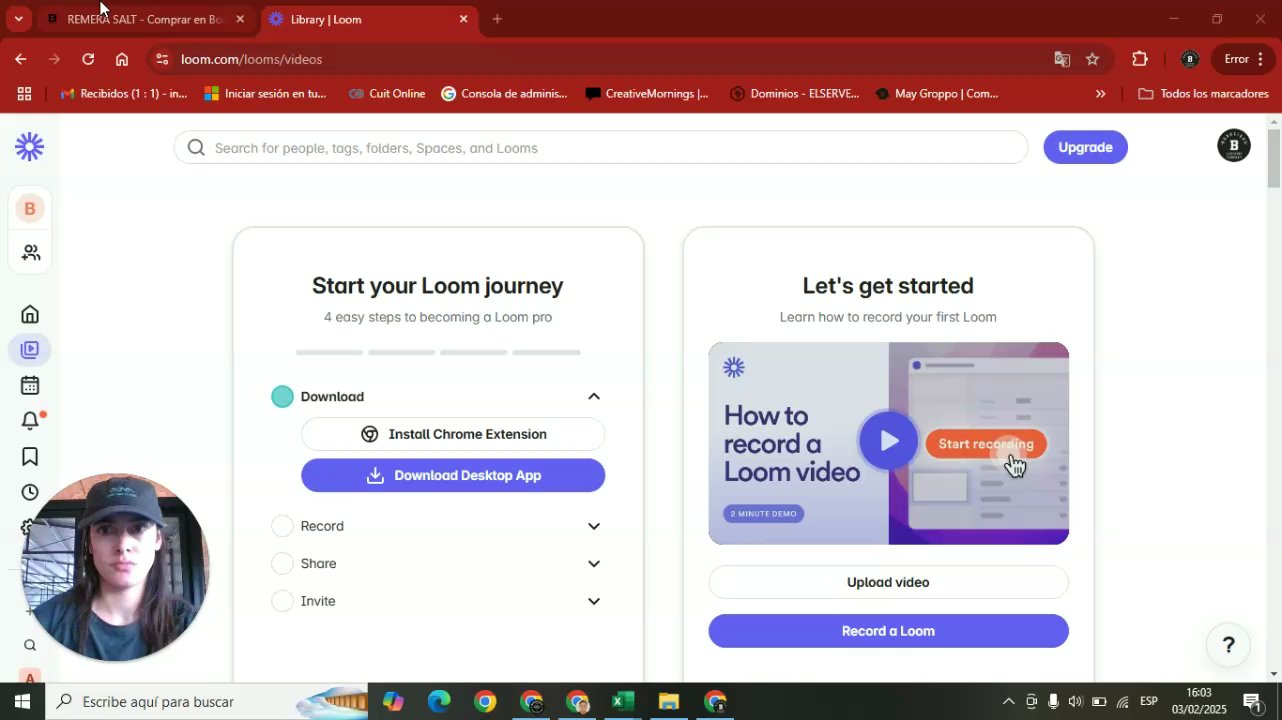Screen dimensions: 1282x720
Task: Click the Loom logo in the sidebar
Action: coord(29,147)
